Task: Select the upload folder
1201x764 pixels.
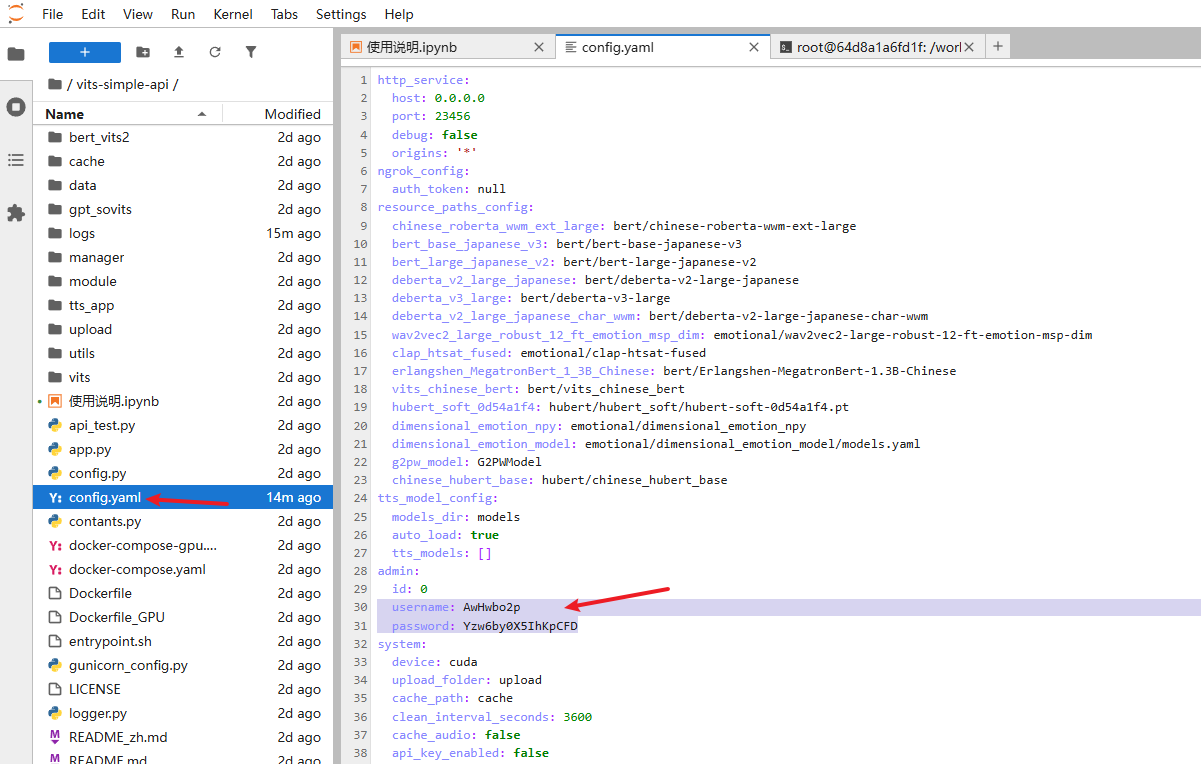Action: 183,329
